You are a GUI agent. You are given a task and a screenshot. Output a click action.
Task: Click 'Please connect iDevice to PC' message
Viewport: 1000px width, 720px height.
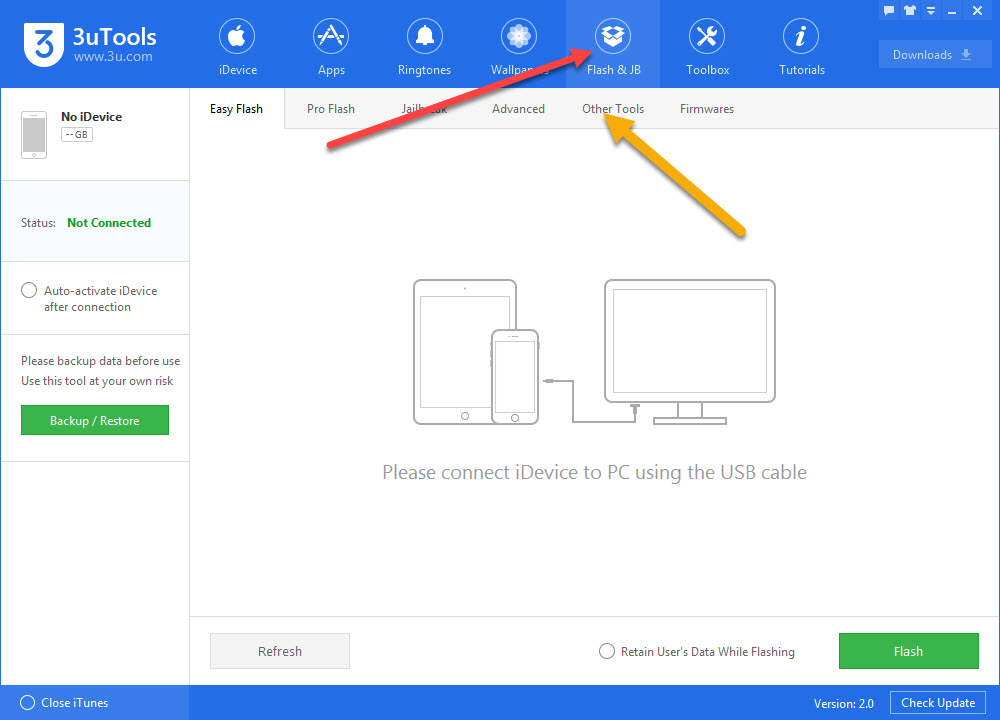pos(594,472)
